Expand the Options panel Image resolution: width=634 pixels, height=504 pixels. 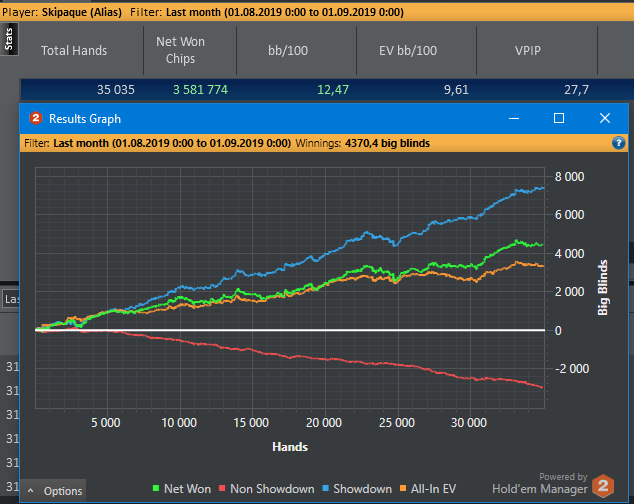[x=53, y=491]
